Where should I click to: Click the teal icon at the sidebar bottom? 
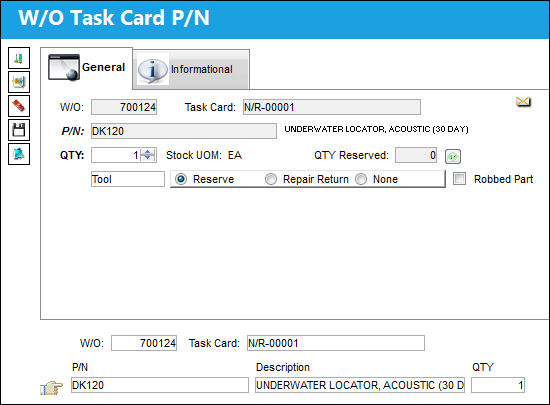(x=19, y=154)
